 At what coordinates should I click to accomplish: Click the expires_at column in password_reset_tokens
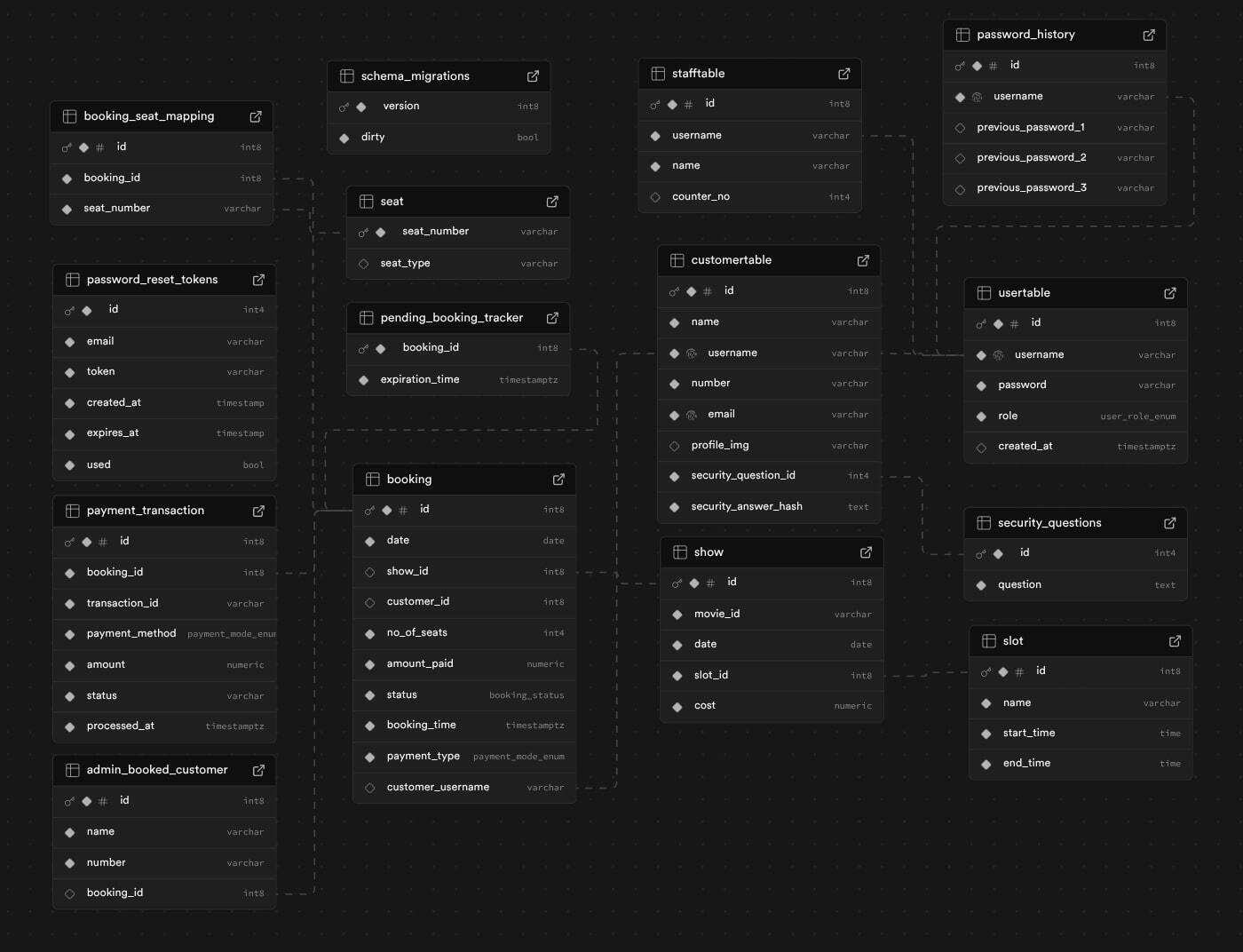tap(164, 433)
